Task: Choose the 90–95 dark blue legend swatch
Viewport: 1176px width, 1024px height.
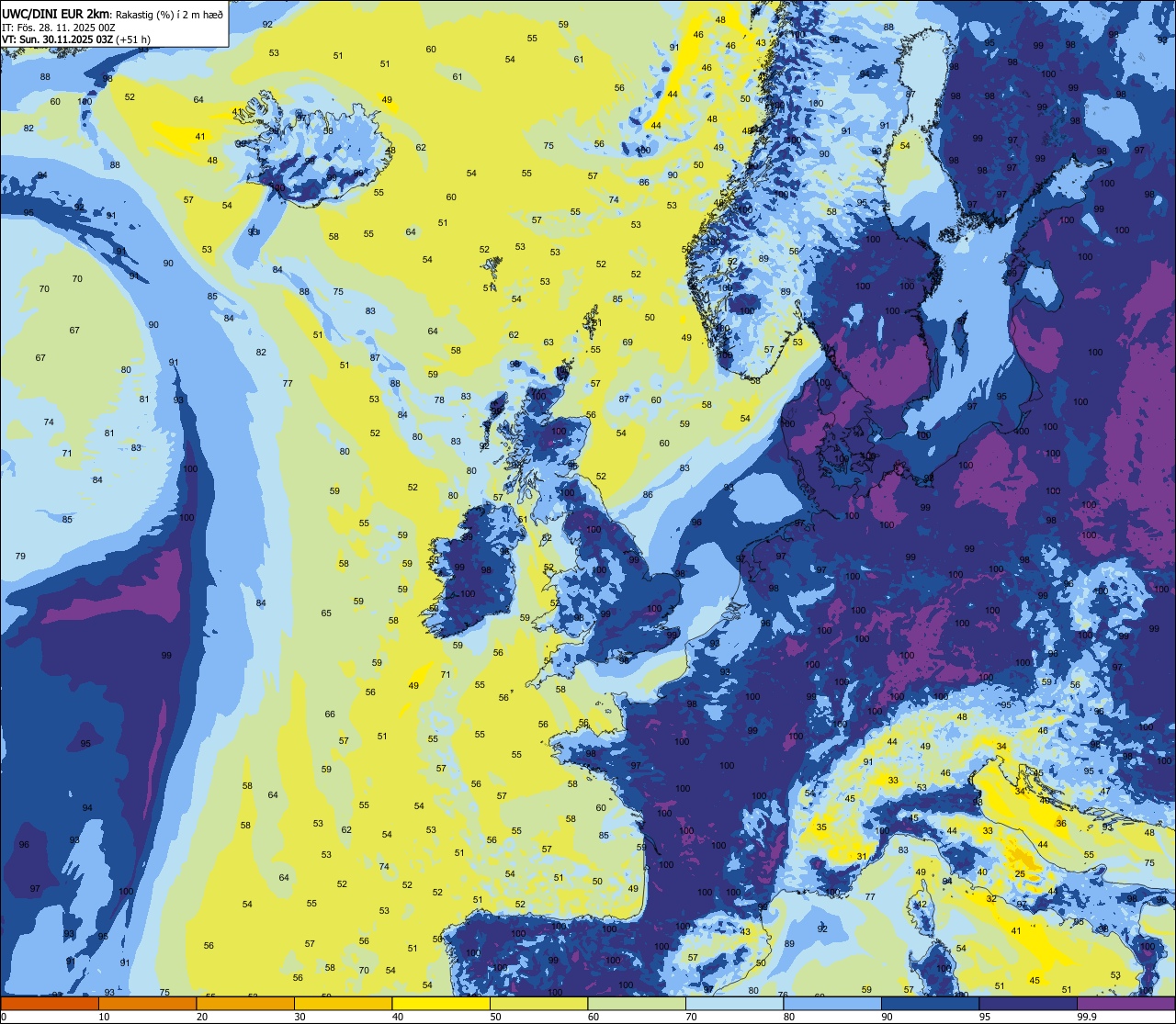Action: pyautogui.click(x=930, y=1003)
